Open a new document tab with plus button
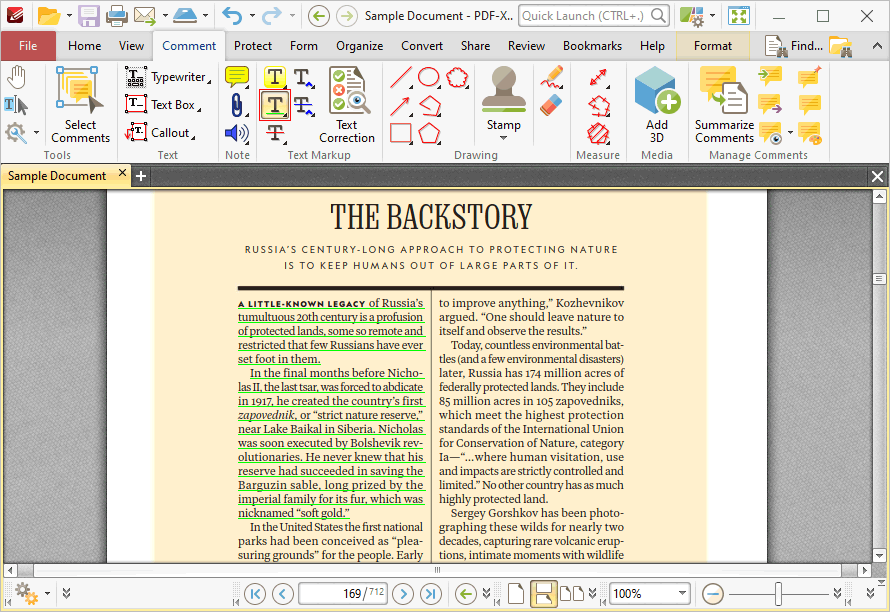The width and height of the screenshot is (890, 612). pos(140,175)
